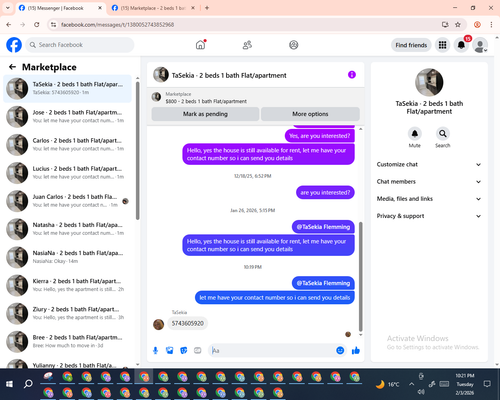
Task: Choose a GIF icon
Action: click(198, 350)
